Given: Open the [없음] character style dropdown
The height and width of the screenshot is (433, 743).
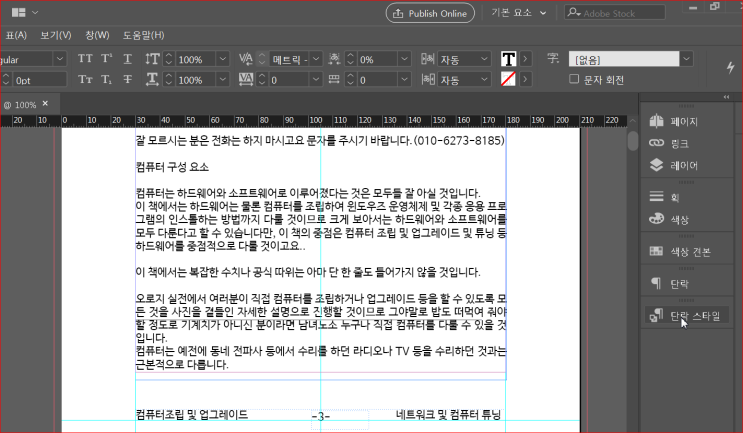Looking at the screenshot, I should point(686,59).
